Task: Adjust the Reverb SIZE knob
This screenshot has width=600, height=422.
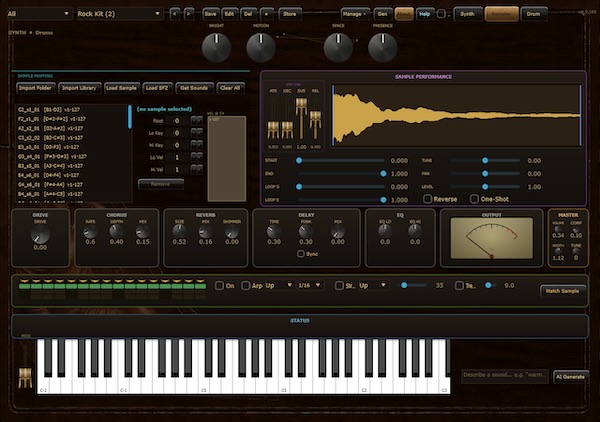Action: [179, 231]
